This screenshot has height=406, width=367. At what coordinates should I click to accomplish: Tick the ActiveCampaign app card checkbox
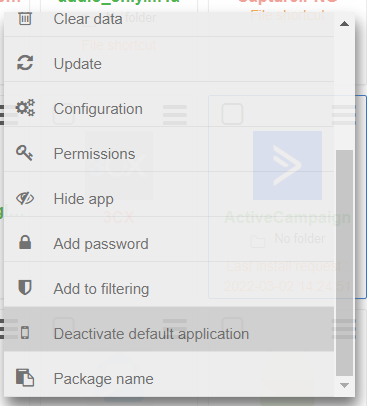coord(232,114)
